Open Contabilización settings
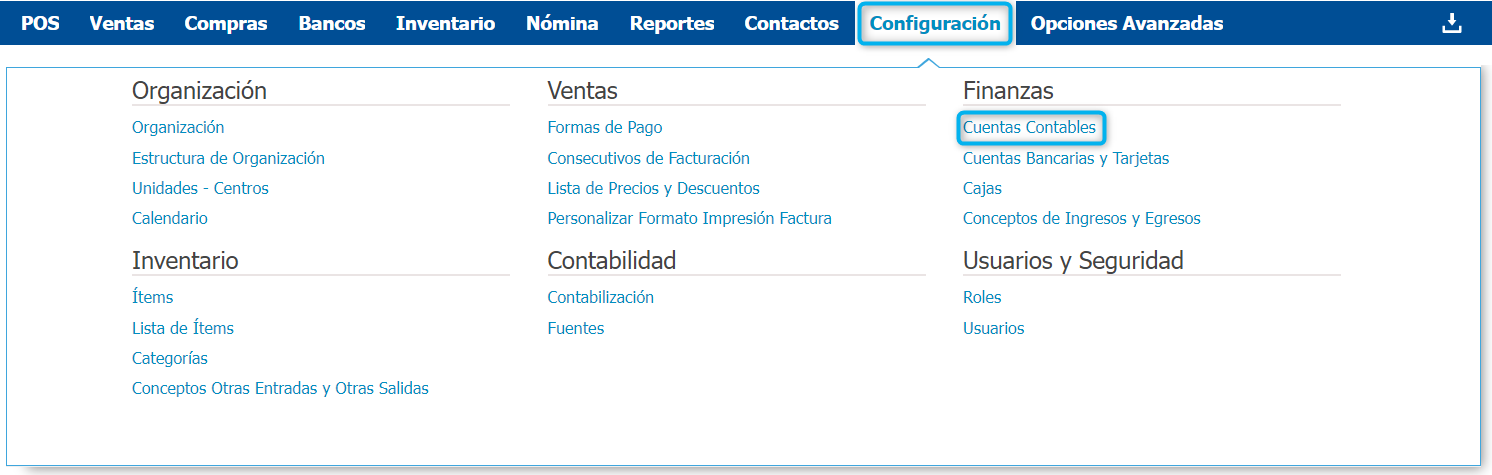The width and height of the screenshot is (1492, 475). (600, 297)
